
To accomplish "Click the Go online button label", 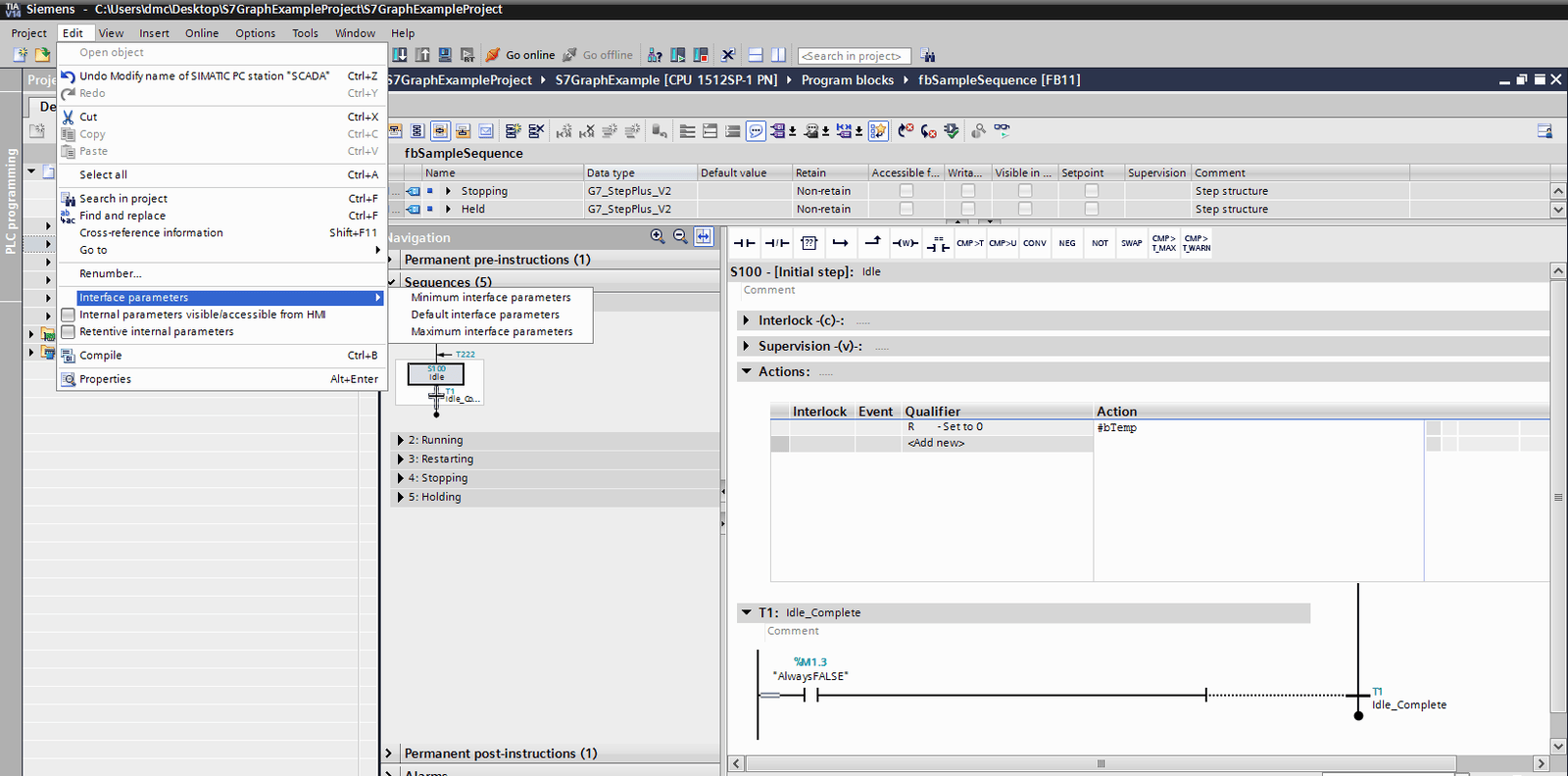I will 530,55.
